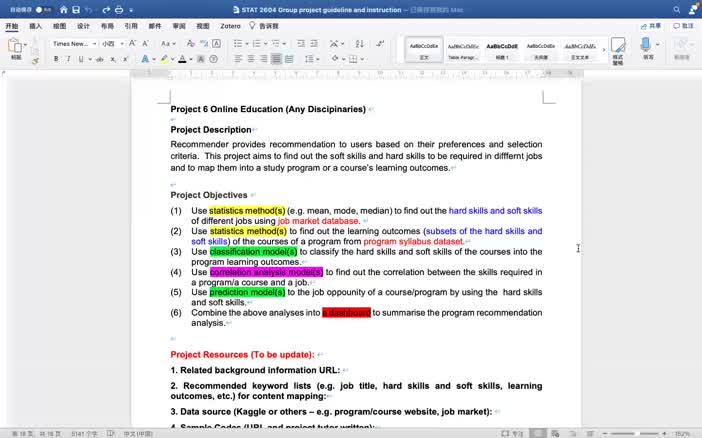This screenshot has height=438, width=702.
Task: Click the Comments button
Action: (683, 26)
